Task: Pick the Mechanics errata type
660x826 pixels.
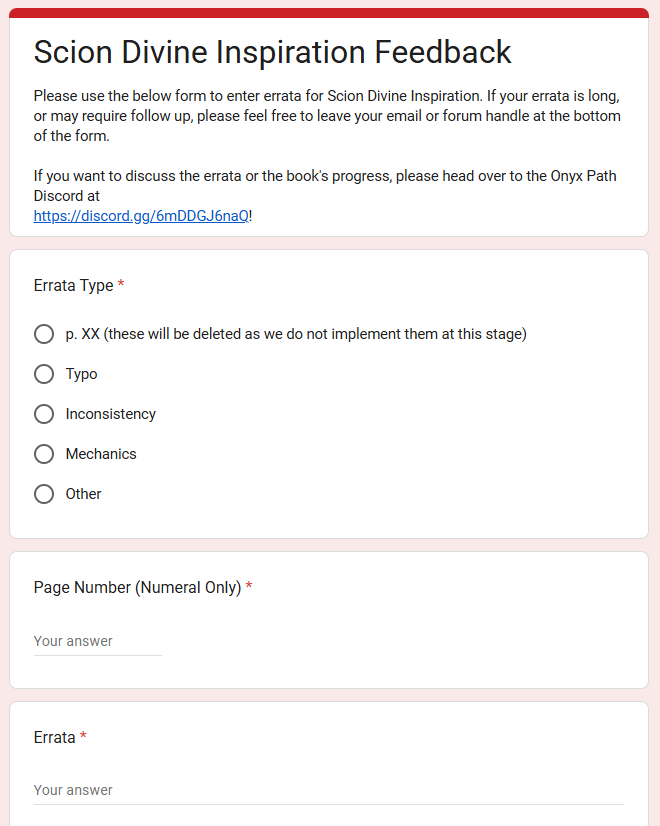Action: [x=44, y=454]
